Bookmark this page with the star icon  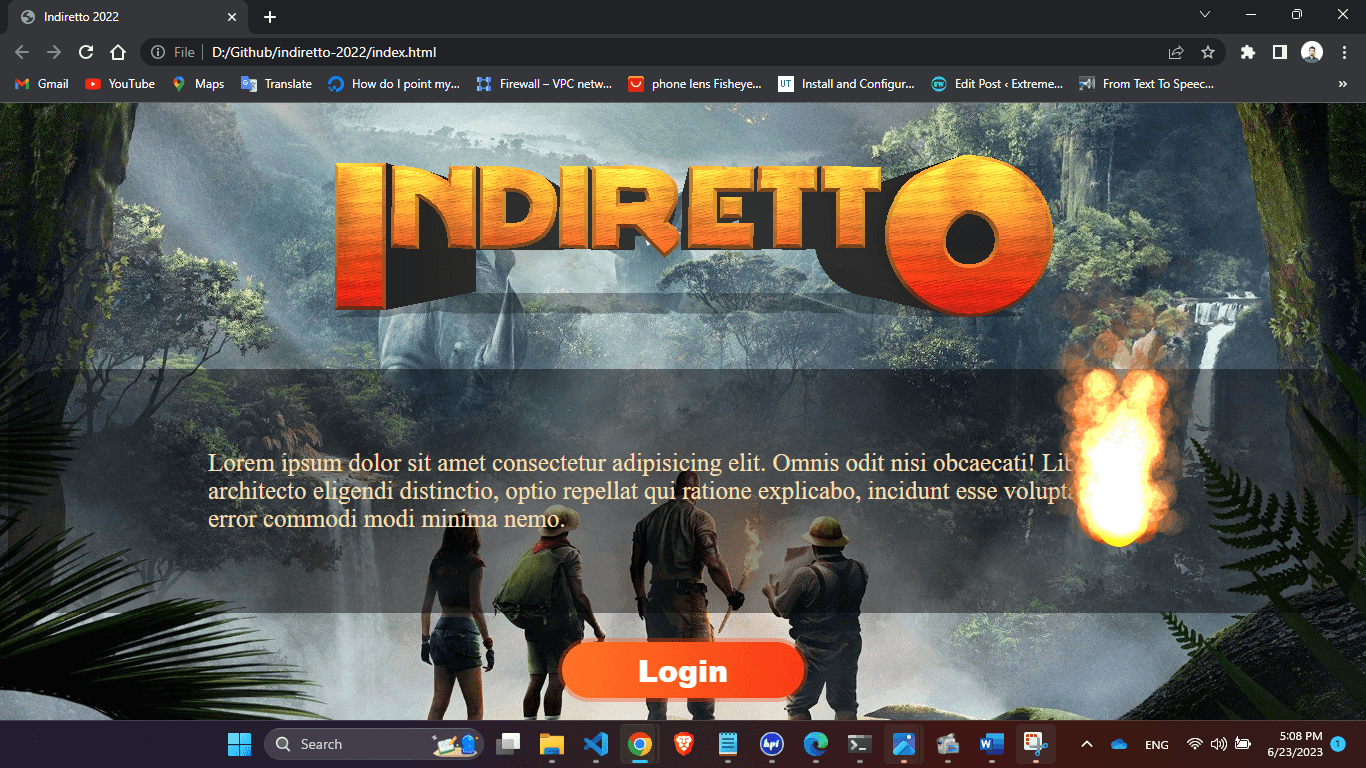(x=1207, y=52)
